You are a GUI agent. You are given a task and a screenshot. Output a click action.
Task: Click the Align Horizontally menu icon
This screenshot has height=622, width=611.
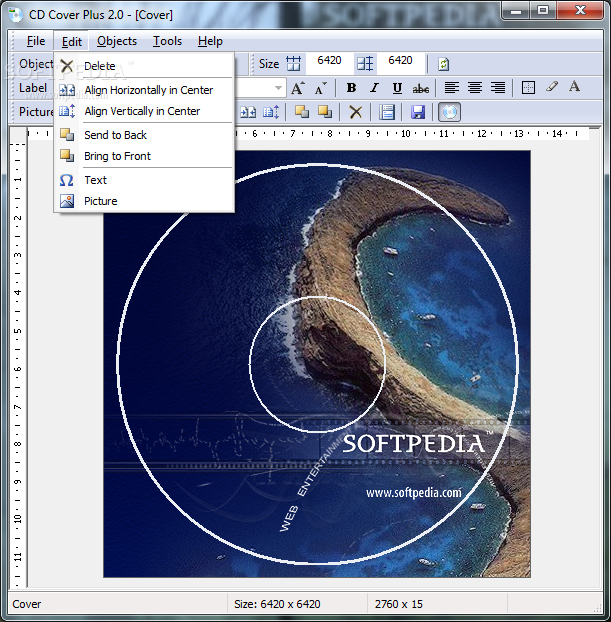point(67,90)
